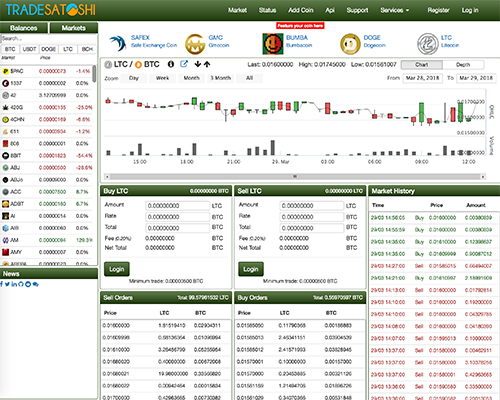The height and width of the screenshot is (400, 500).
Task: Go to Market in the top menu
Action: point(237,10)
